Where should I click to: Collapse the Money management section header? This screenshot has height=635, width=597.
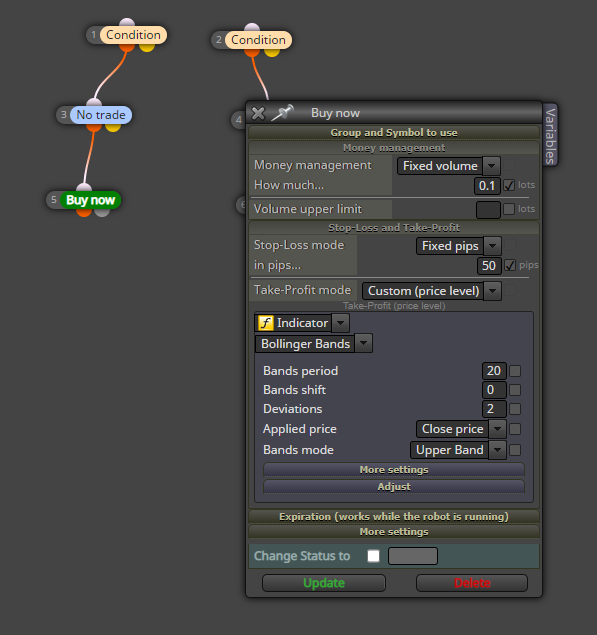394,148
